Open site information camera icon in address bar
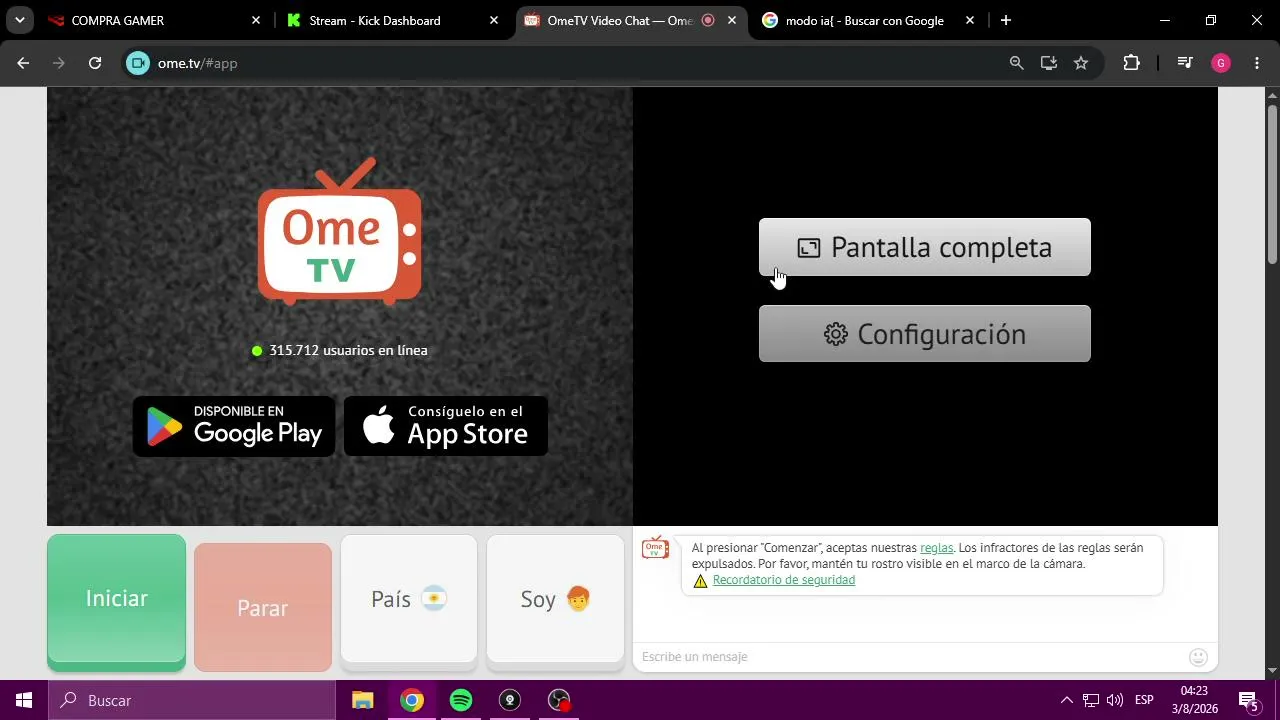 click(x=138, y=63)
